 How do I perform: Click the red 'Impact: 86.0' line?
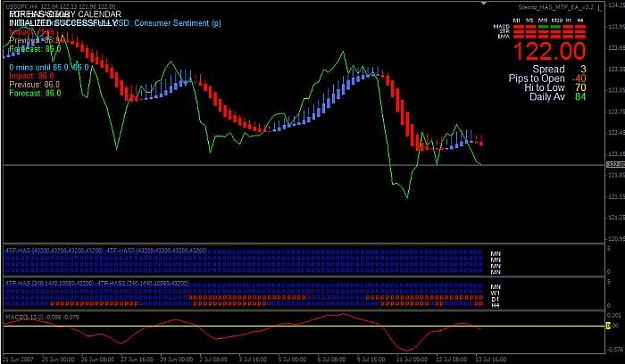(31, 76)
